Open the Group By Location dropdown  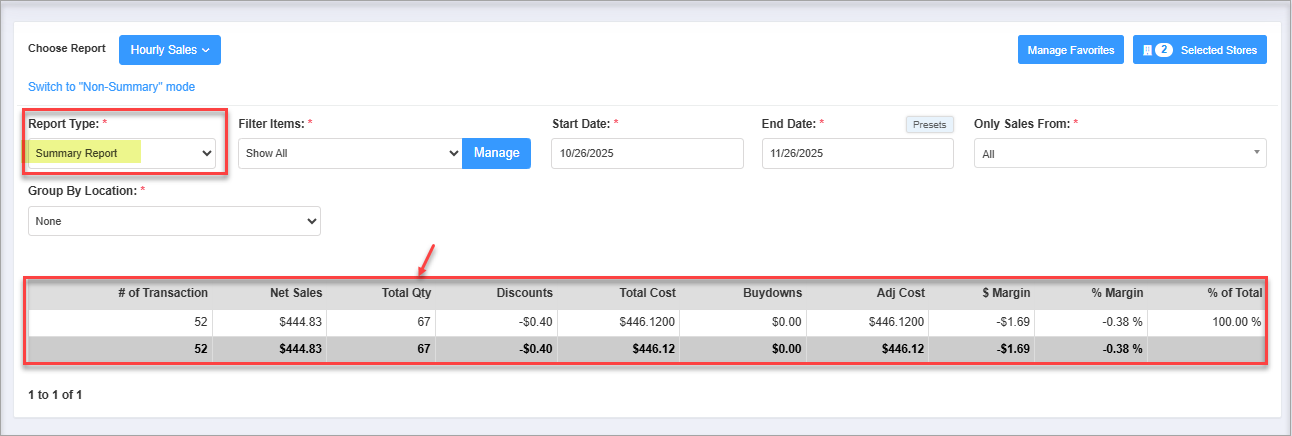[x=174, y=221]
